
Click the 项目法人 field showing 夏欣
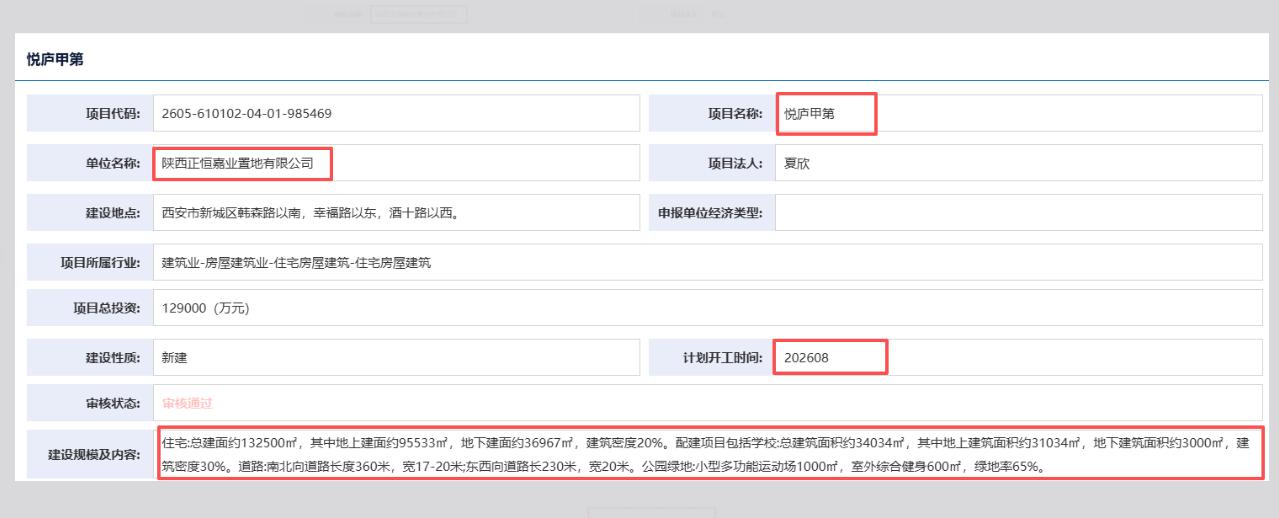pyautogui.click(x=1019, y=163)
